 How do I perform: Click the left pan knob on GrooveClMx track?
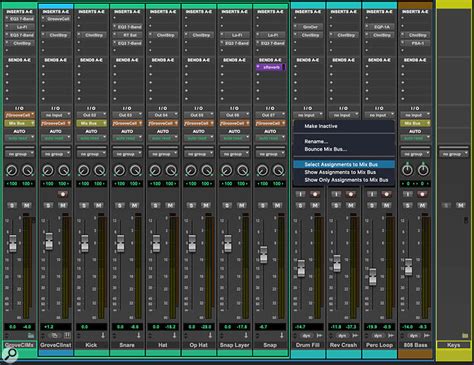click(x=12, y=170)
